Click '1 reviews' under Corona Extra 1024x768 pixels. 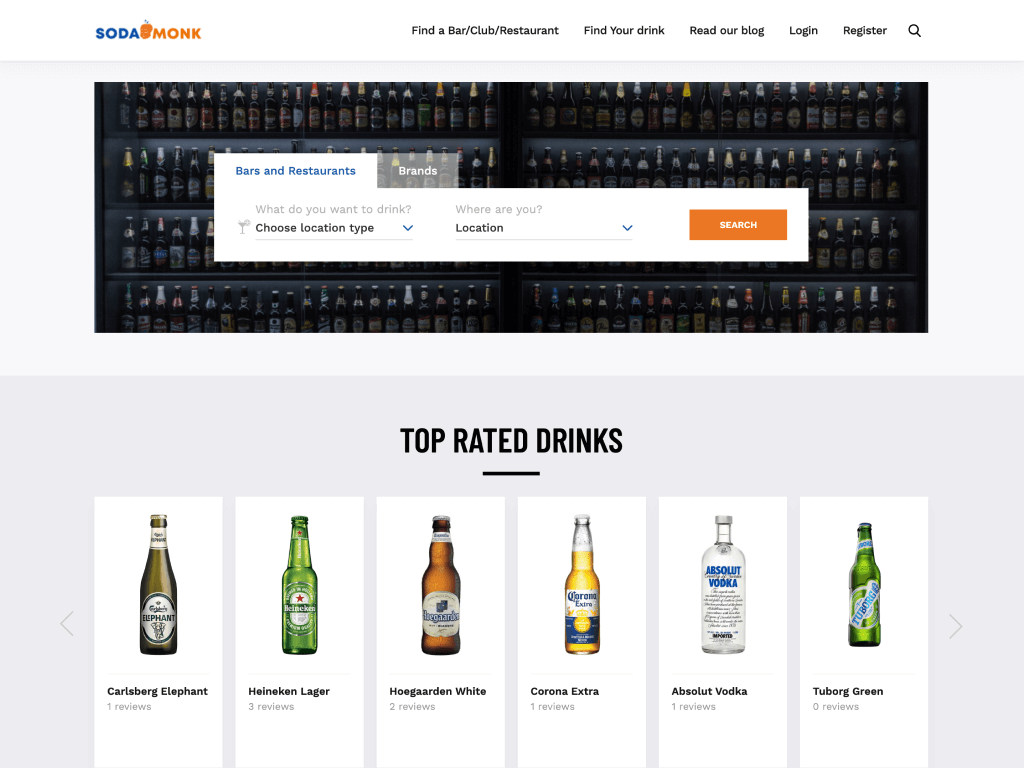552,707
